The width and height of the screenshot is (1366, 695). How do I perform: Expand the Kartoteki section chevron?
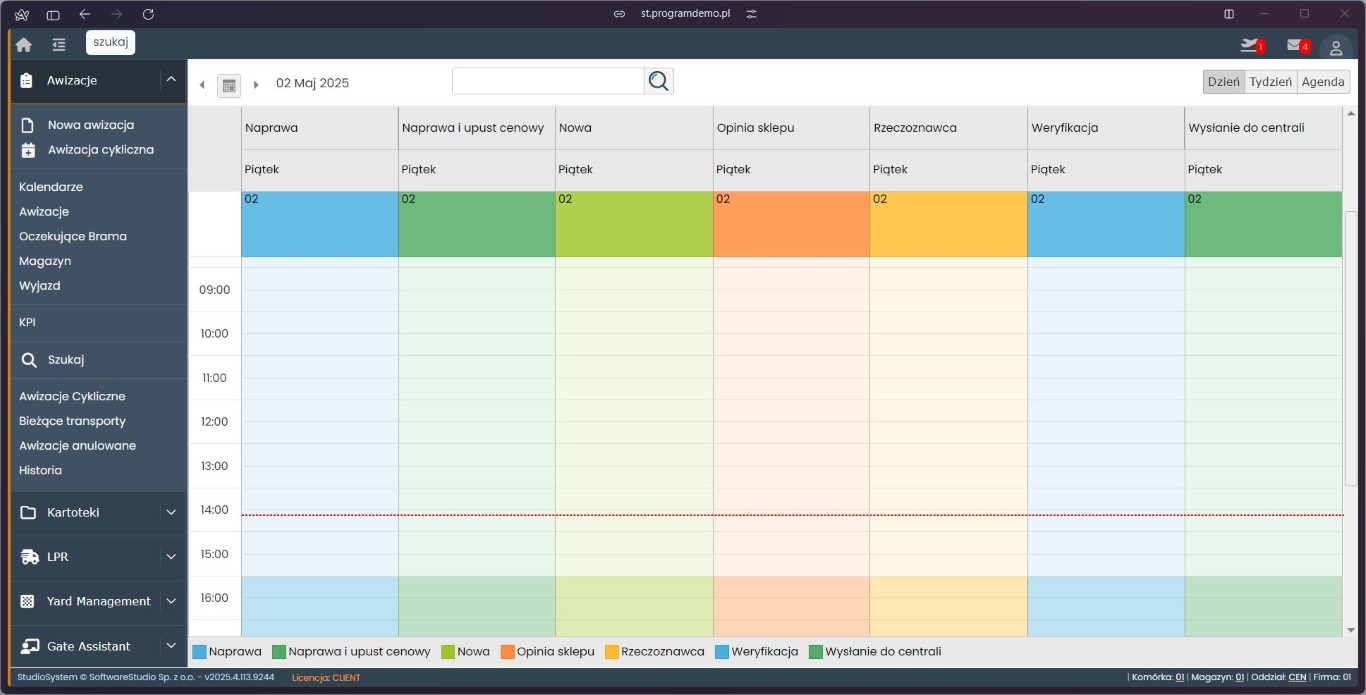tap(171, 512)
